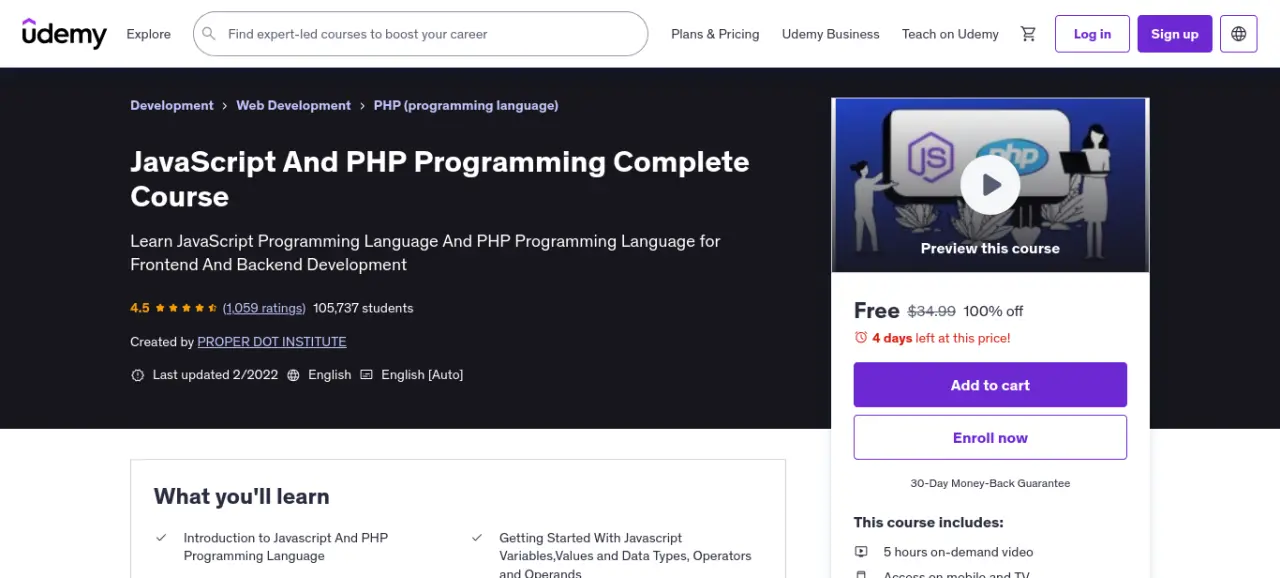Open the shopping cart icon
The height and width of the screenshot is (578, 1280).
pyautogui.click(x=1028, y=34)
